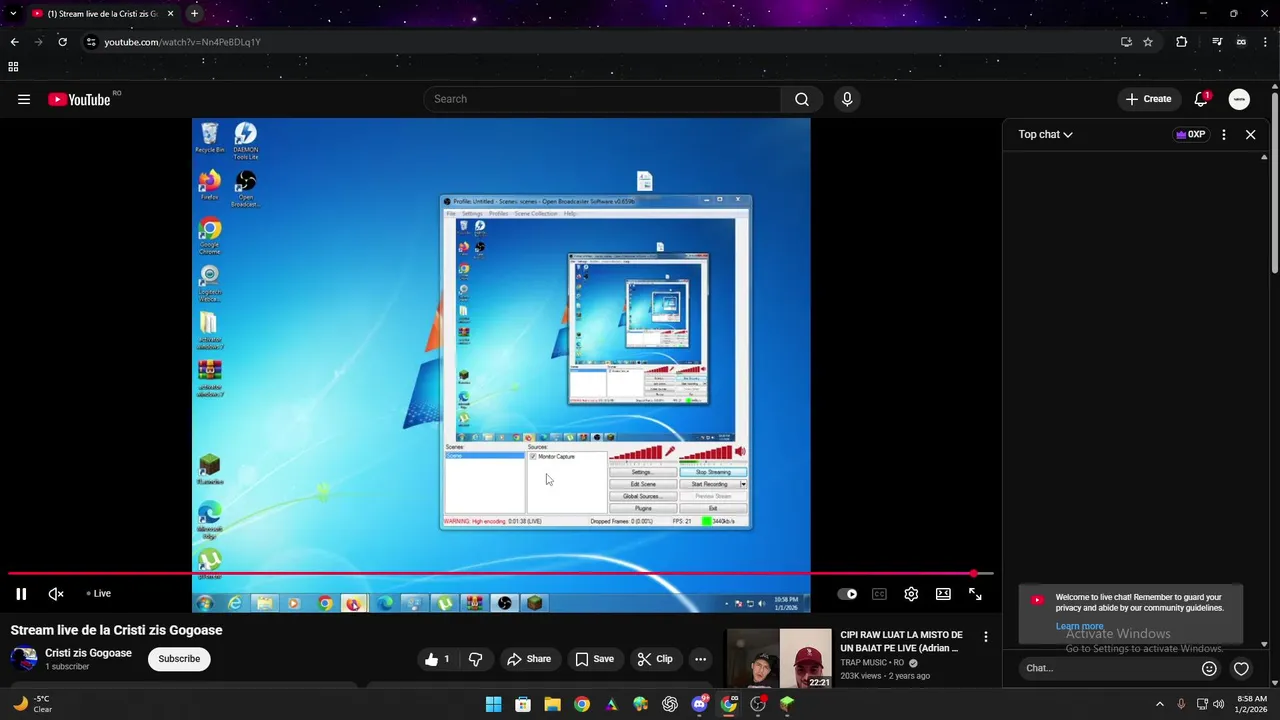
Task: View site information icon in address bar
Action: [91, 42]
